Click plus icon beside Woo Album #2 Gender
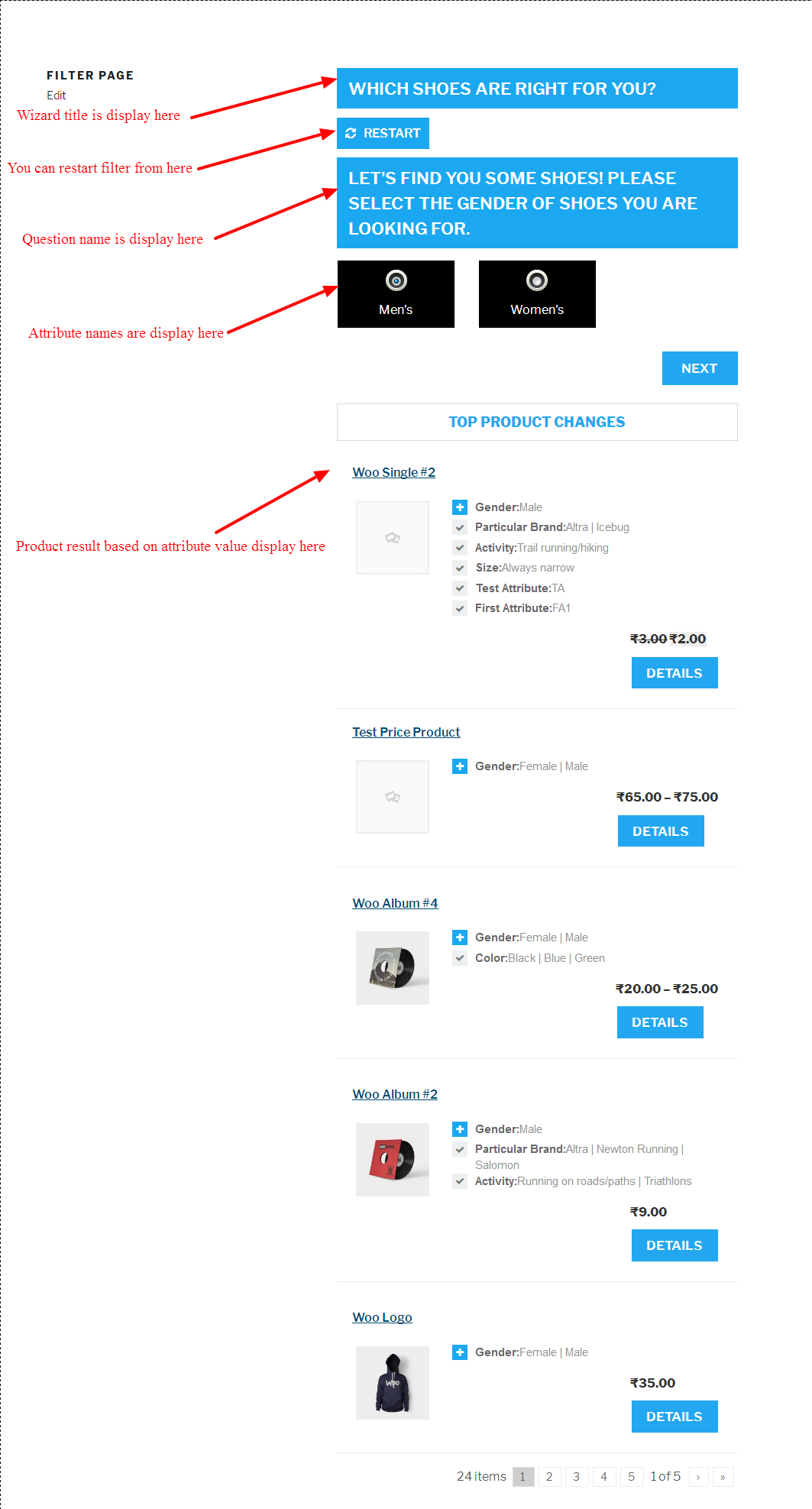The image size is (812, 1509). coord(460,1129)
